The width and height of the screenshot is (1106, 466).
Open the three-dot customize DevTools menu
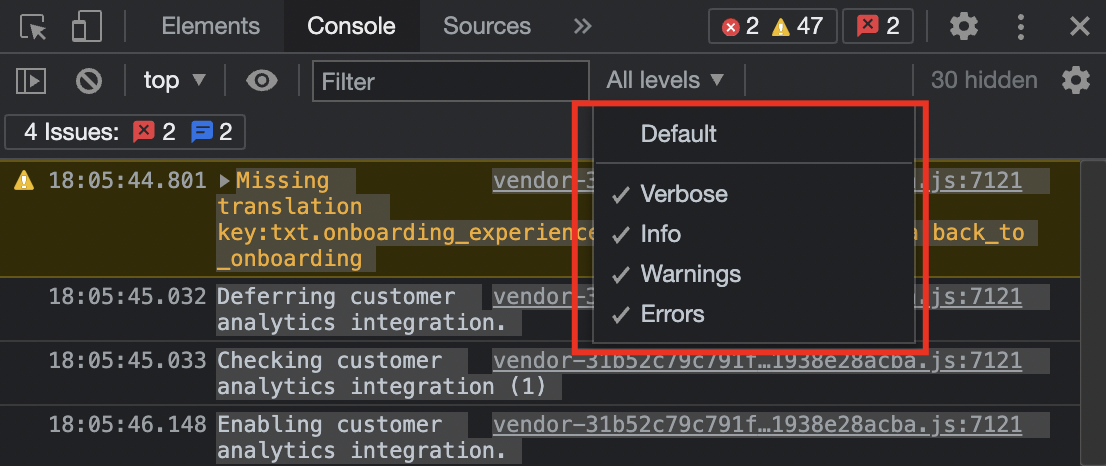coord(1021,27)
